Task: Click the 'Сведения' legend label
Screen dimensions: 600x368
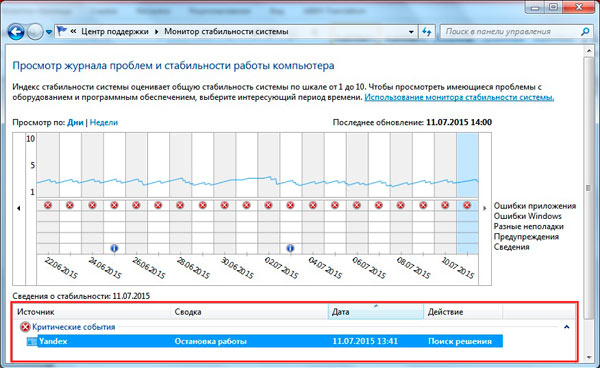Action: point(511,247)
